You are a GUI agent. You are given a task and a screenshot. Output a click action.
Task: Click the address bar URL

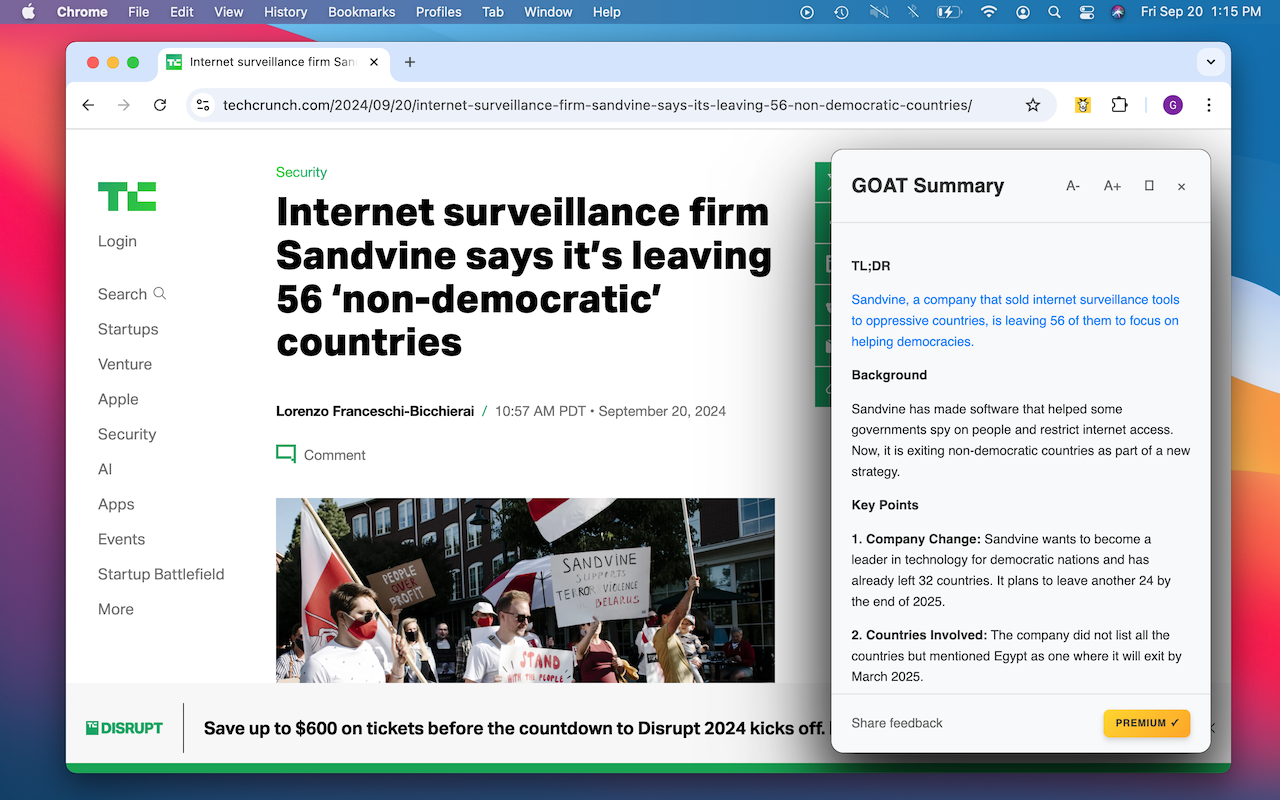pyautogui.click(x=597, y=105)
